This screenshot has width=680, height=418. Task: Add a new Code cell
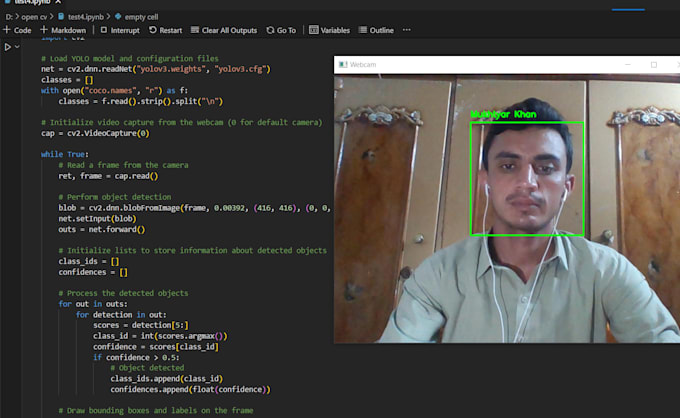click(17, 30)
